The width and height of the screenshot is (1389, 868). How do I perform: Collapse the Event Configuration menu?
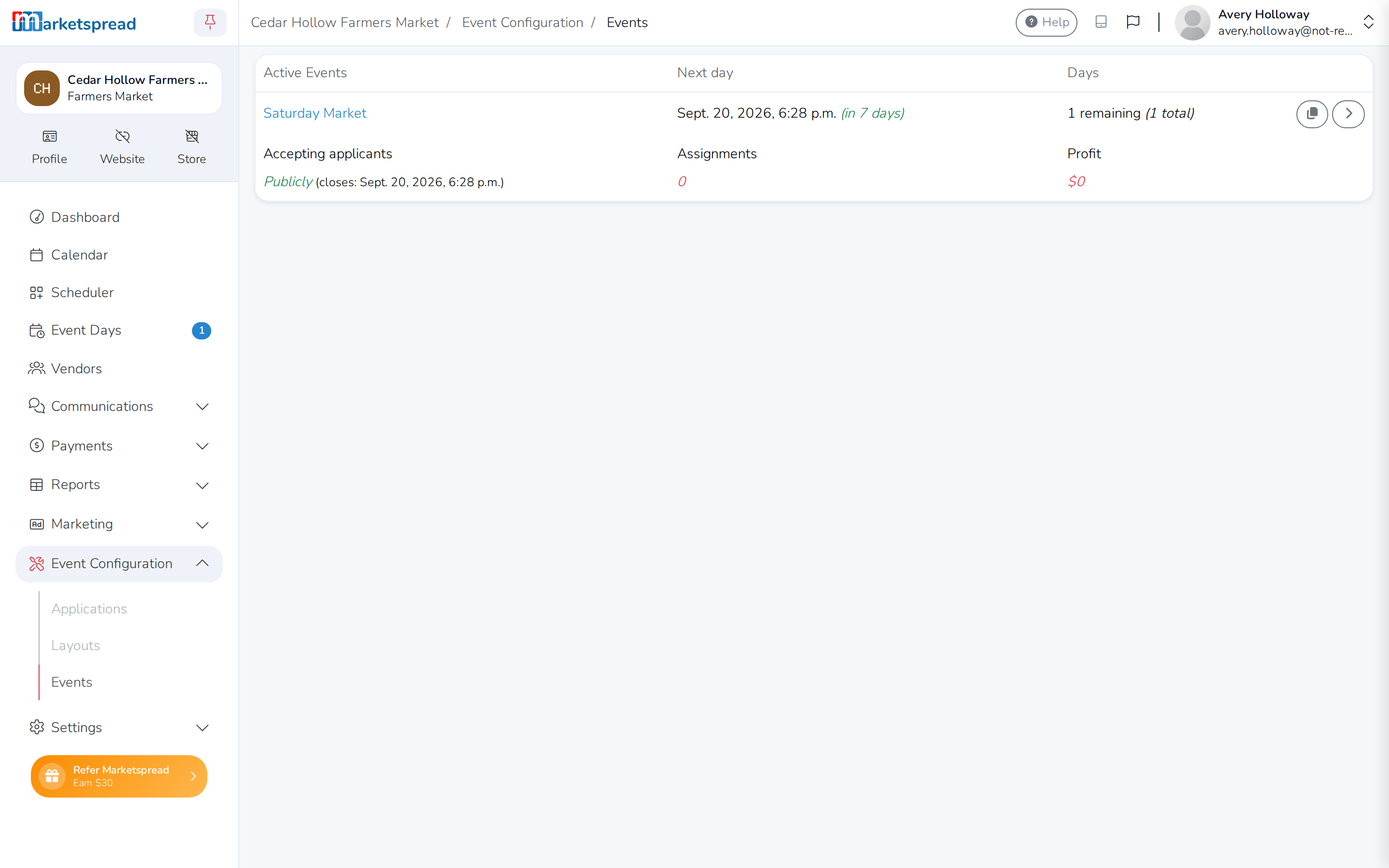tap(119, 564)
